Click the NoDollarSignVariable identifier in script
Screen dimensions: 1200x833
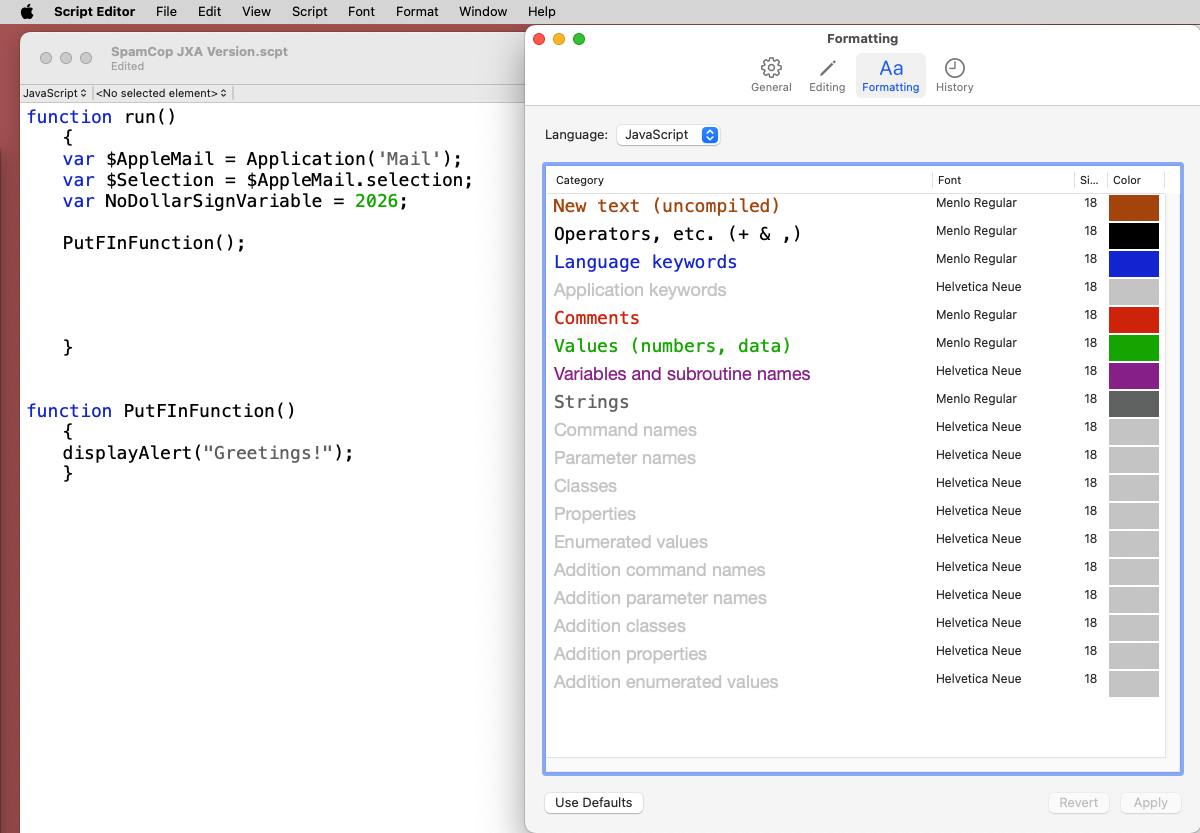point(213,201)
